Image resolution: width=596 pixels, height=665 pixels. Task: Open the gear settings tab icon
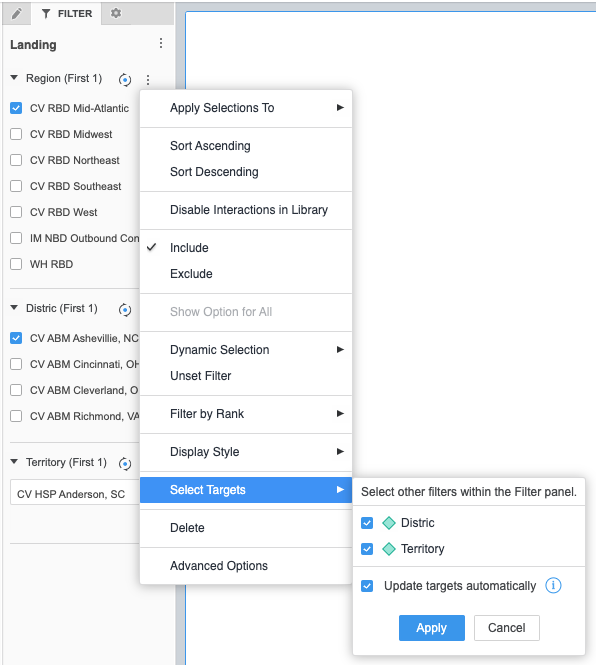pos(116,13)
